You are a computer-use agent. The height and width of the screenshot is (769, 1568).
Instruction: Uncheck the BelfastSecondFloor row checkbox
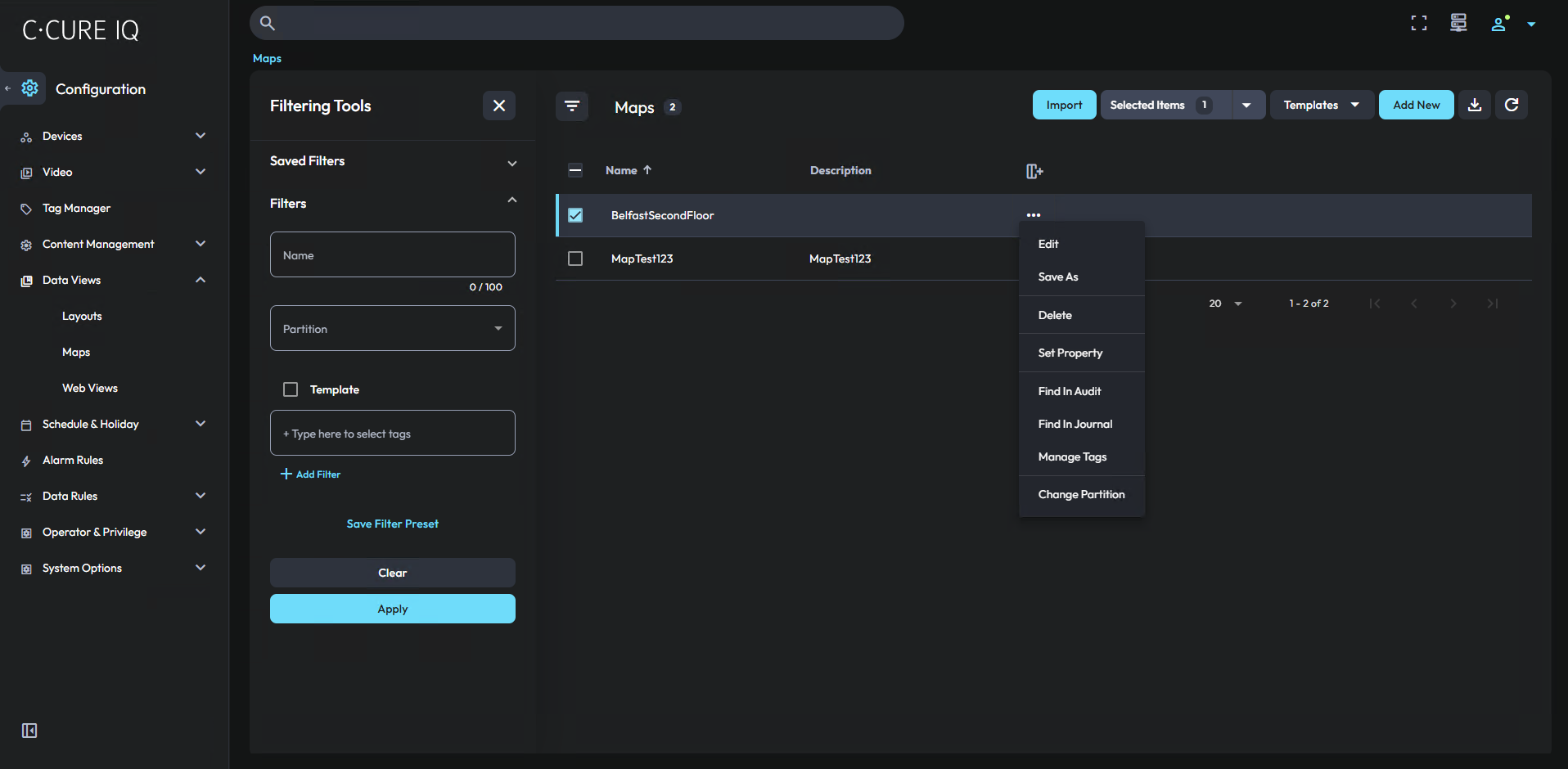575,215
